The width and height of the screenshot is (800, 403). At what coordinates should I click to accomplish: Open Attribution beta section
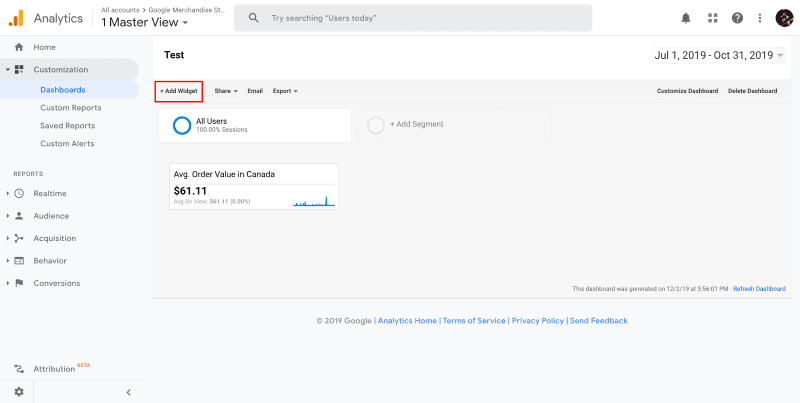tap(54, 369)
